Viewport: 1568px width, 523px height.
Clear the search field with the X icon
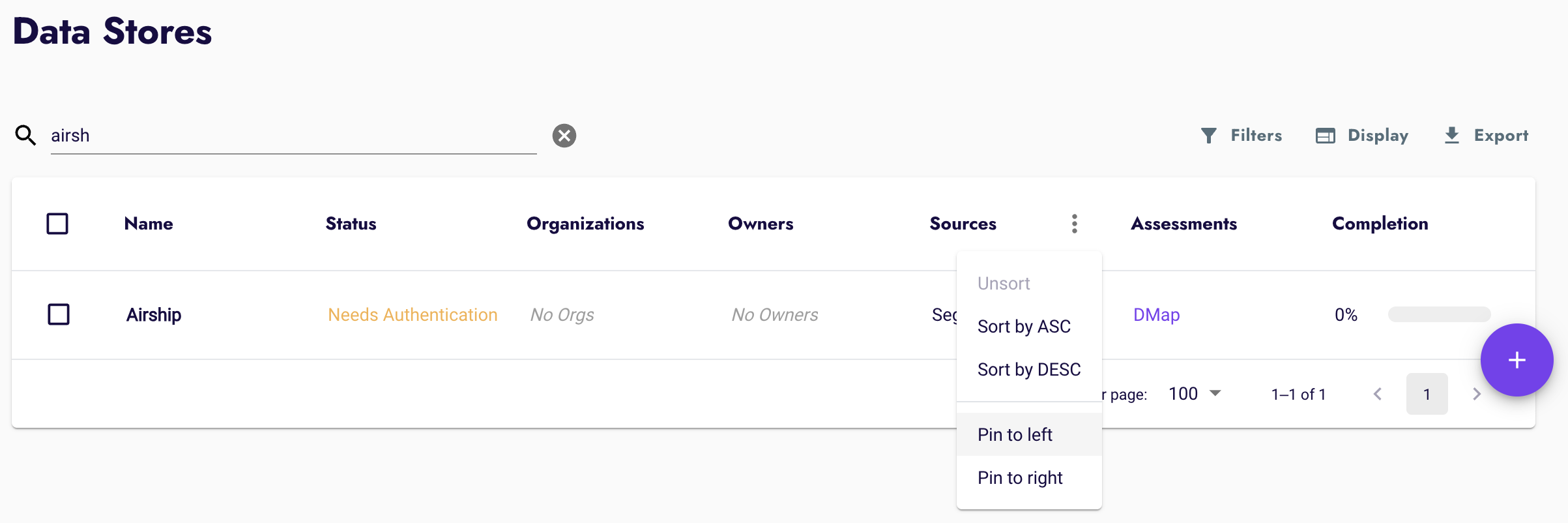coord(564,136)
